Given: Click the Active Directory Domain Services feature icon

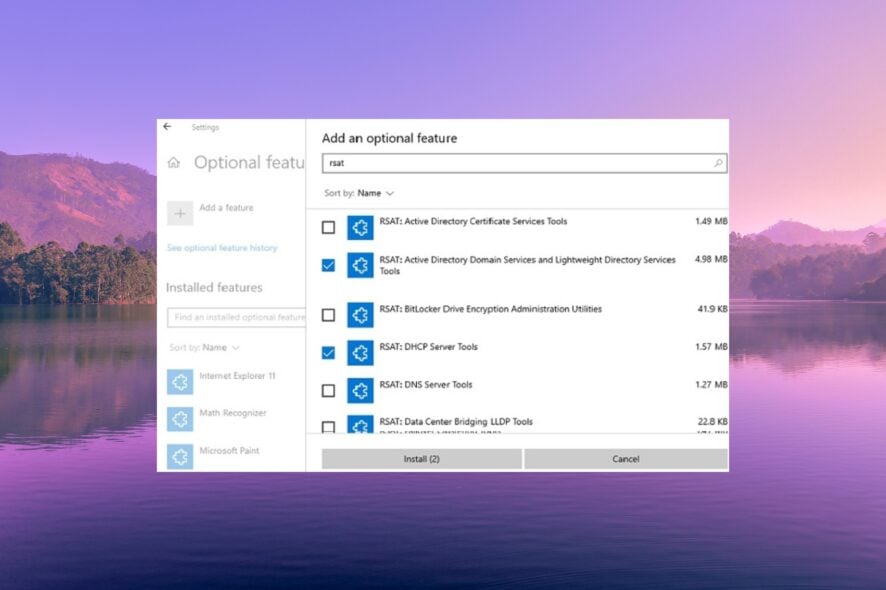Looking at the screenshot, I should 361,265.
